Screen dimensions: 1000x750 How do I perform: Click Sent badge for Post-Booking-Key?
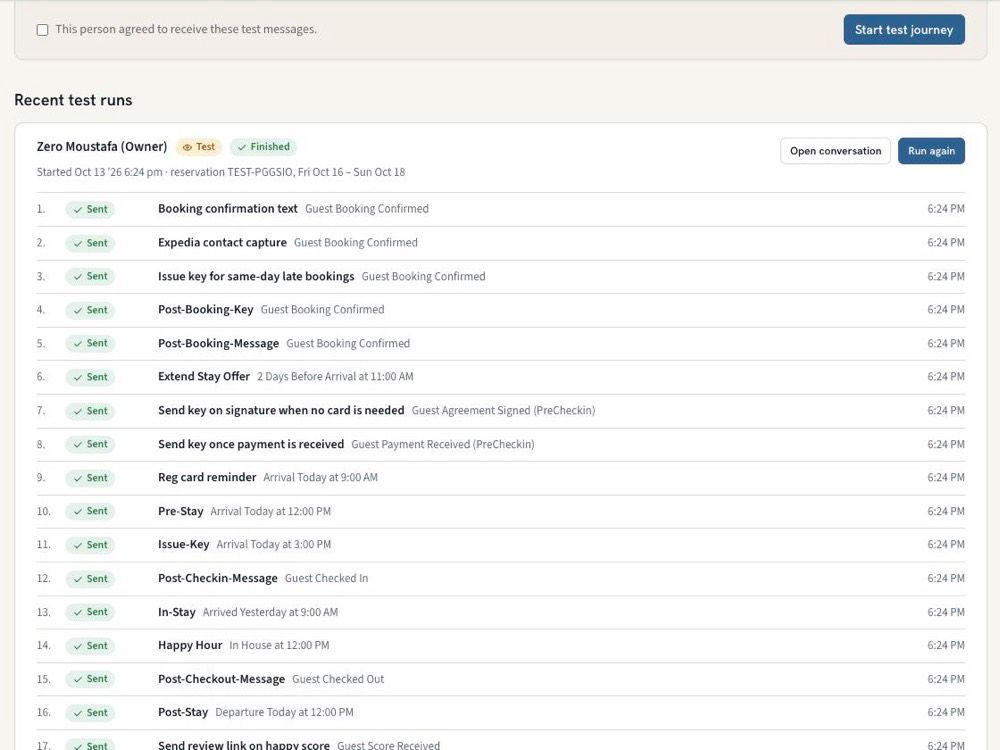[90, 310]
